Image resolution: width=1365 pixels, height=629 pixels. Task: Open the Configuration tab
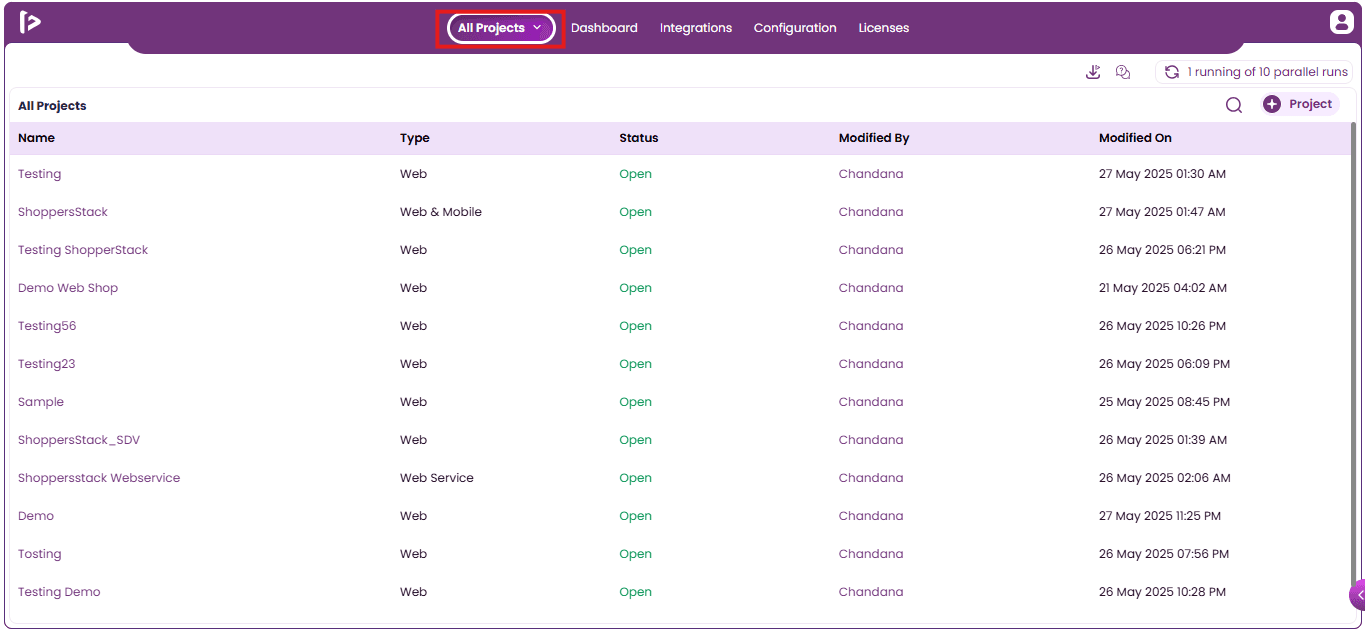pyautogui.click(x=795, y=28)
